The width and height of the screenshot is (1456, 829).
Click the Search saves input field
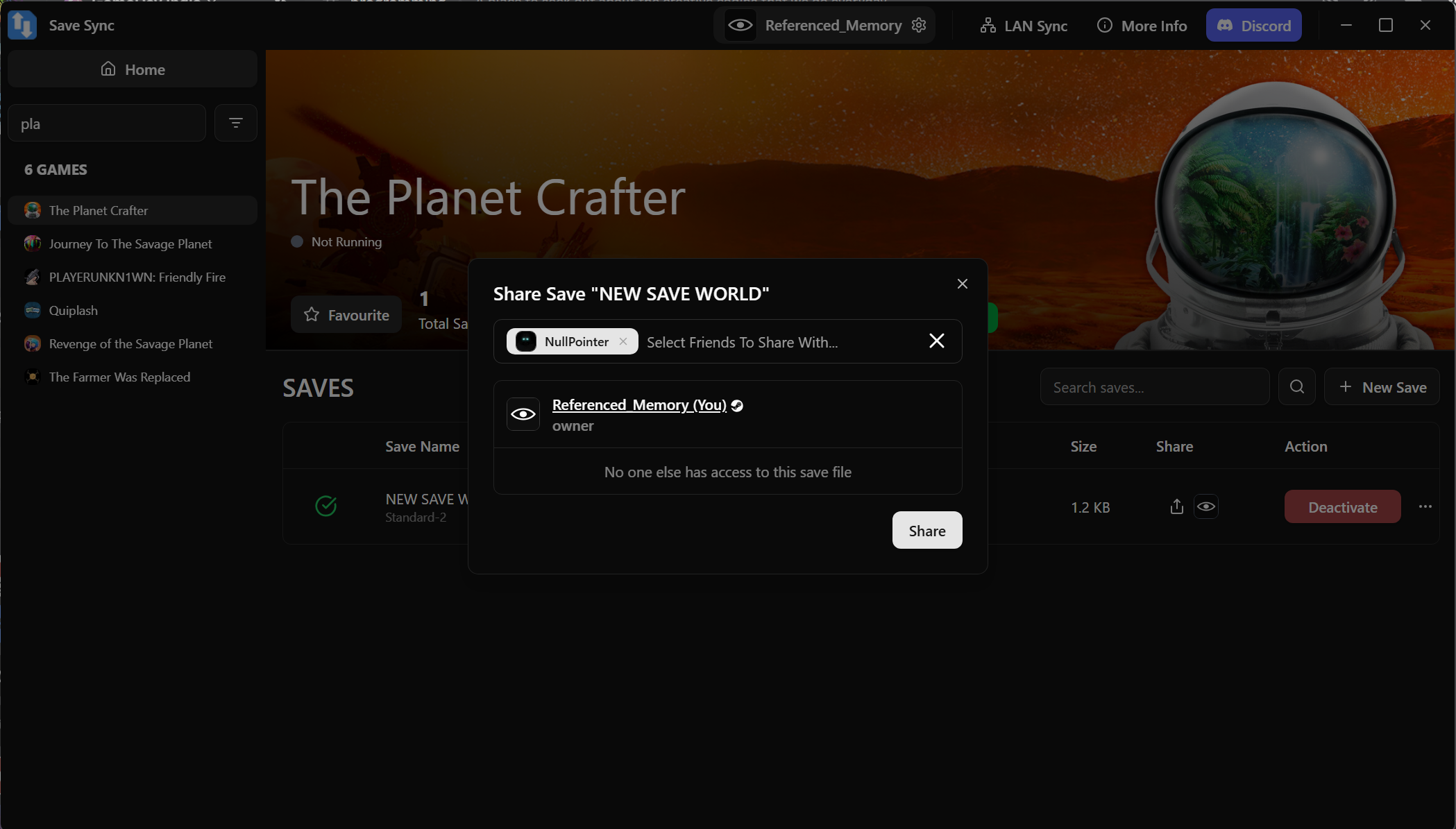pos(1154,387)
